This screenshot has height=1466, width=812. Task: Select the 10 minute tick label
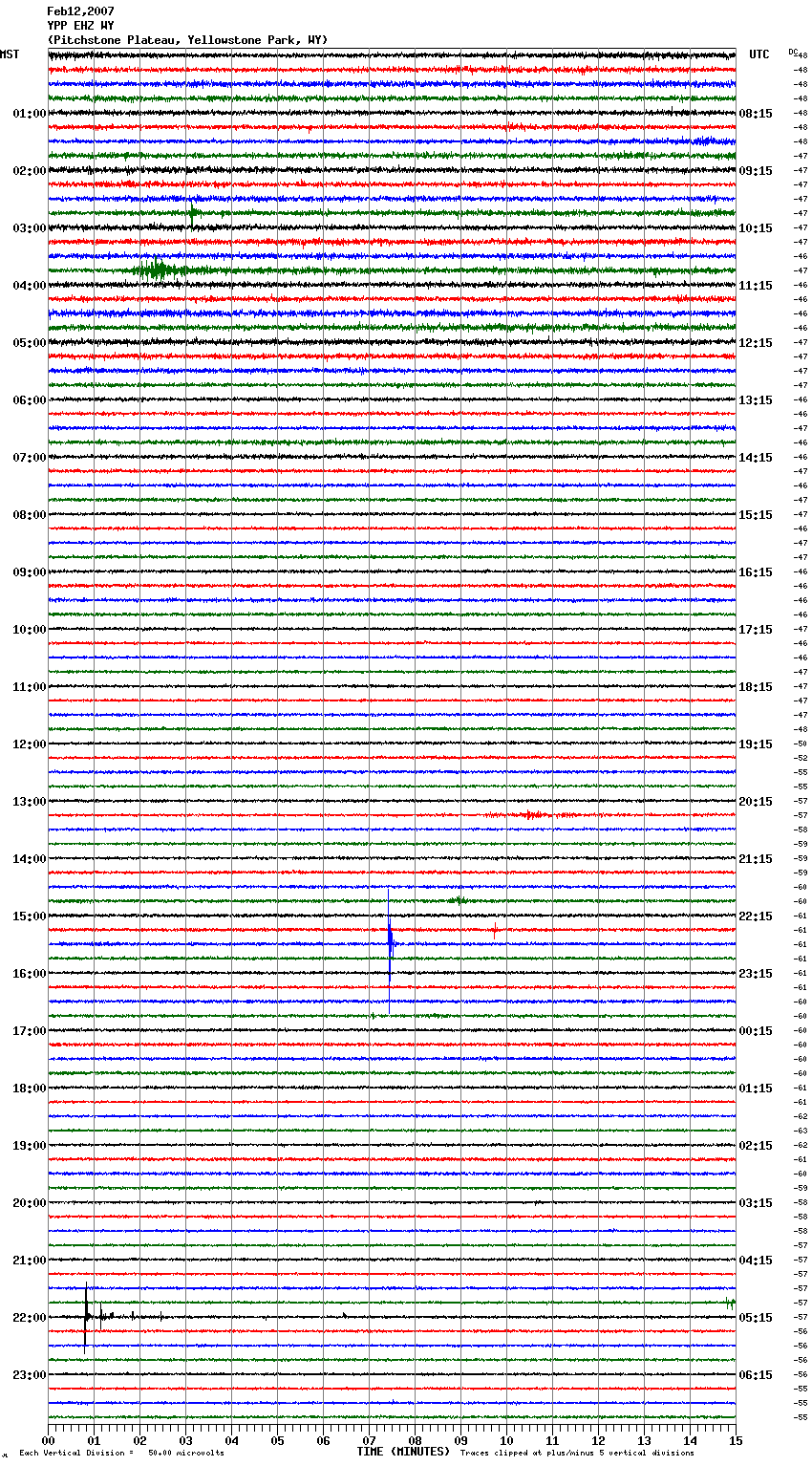click(506, 1440)
